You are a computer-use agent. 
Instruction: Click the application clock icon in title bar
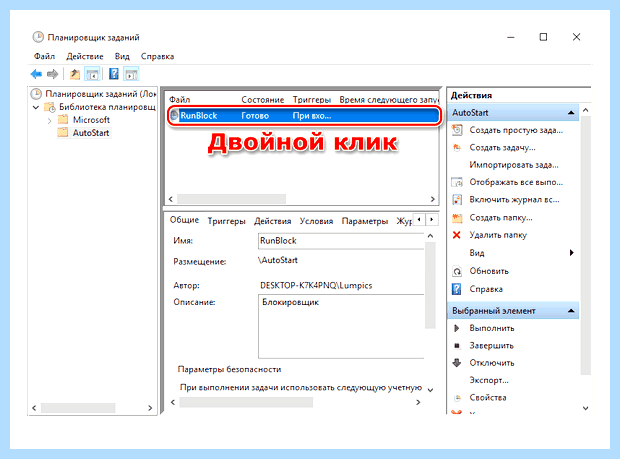pyautogui.click(x=38, y=37)
